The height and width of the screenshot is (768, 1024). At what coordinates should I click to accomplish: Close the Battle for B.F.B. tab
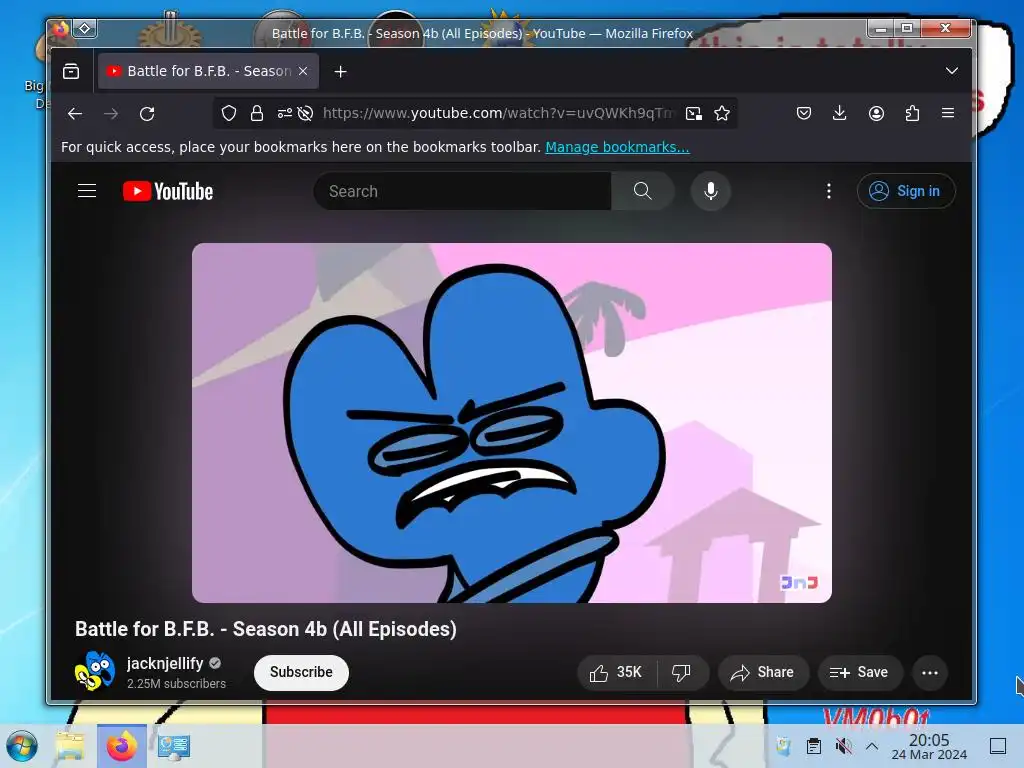point(303,71)
